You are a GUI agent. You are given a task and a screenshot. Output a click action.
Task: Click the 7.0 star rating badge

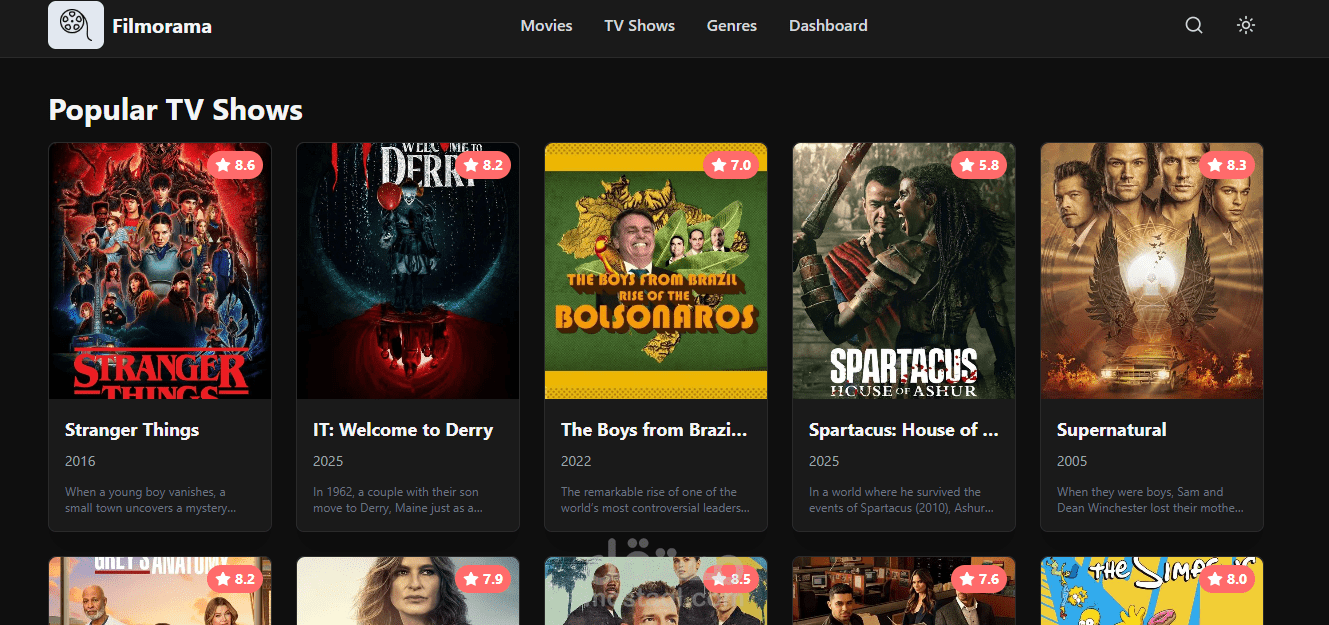tap(731, 165)
